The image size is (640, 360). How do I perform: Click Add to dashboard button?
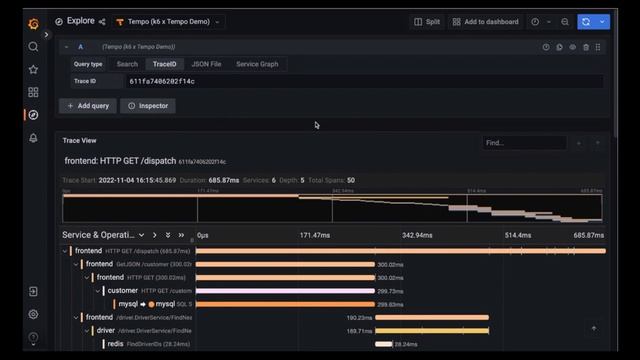point(486,22)
